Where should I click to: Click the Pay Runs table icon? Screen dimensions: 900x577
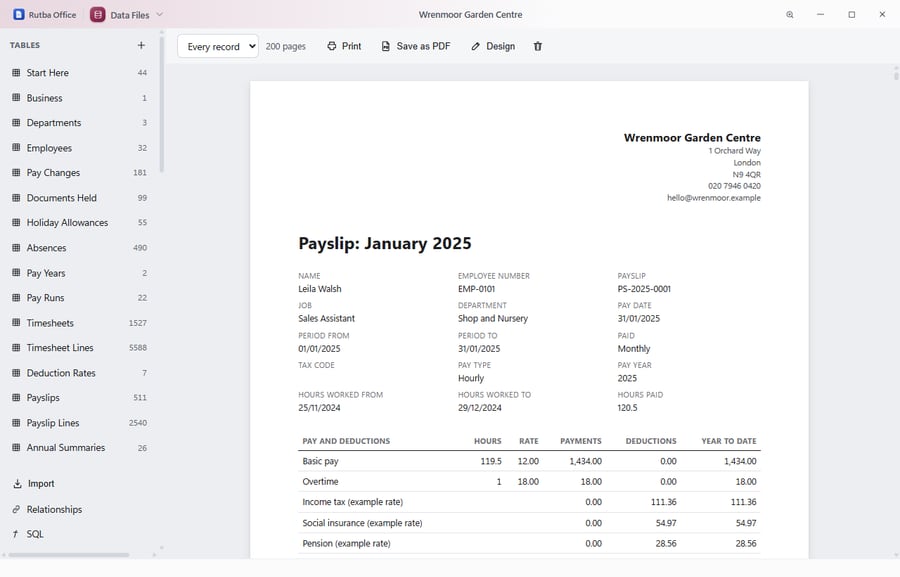16,297
